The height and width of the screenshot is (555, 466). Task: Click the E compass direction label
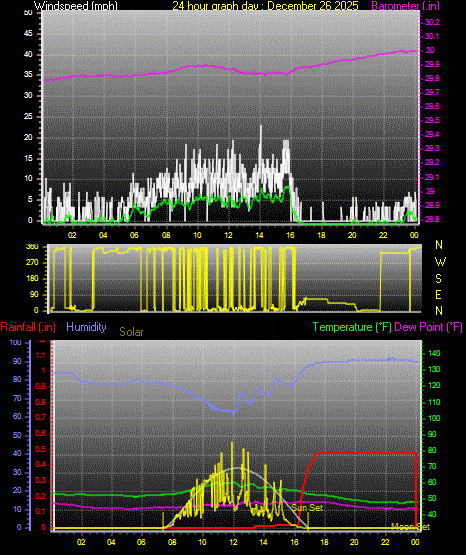(438, 294)
